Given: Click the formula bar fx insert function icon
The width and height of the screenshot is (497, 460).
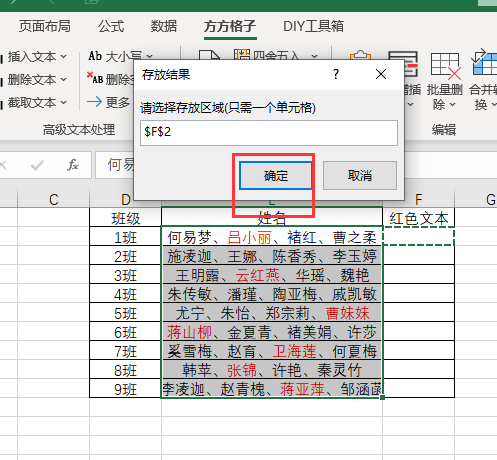Looking at the screenshot, I should [73, 165].
